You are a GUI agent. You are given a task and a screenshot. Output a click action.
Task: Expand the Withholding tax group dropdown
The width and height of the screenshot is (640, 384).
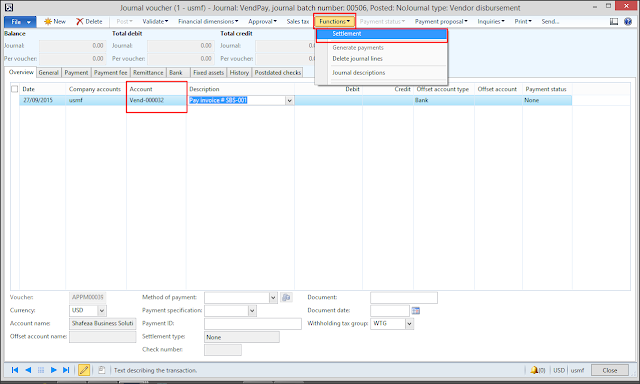tap(409, 324)
